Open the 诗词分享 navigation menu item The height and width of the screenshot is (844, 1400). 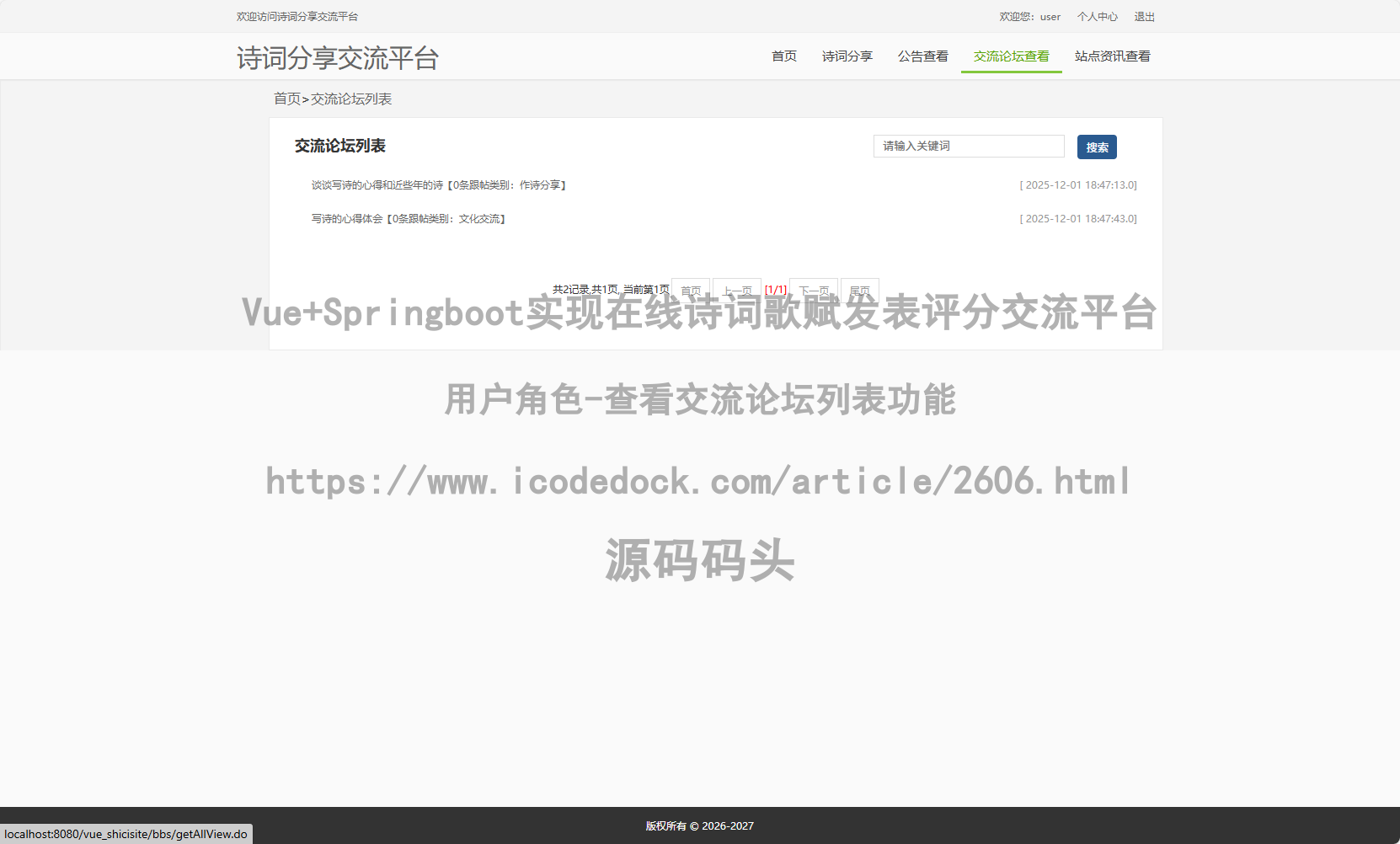[847, 56]
